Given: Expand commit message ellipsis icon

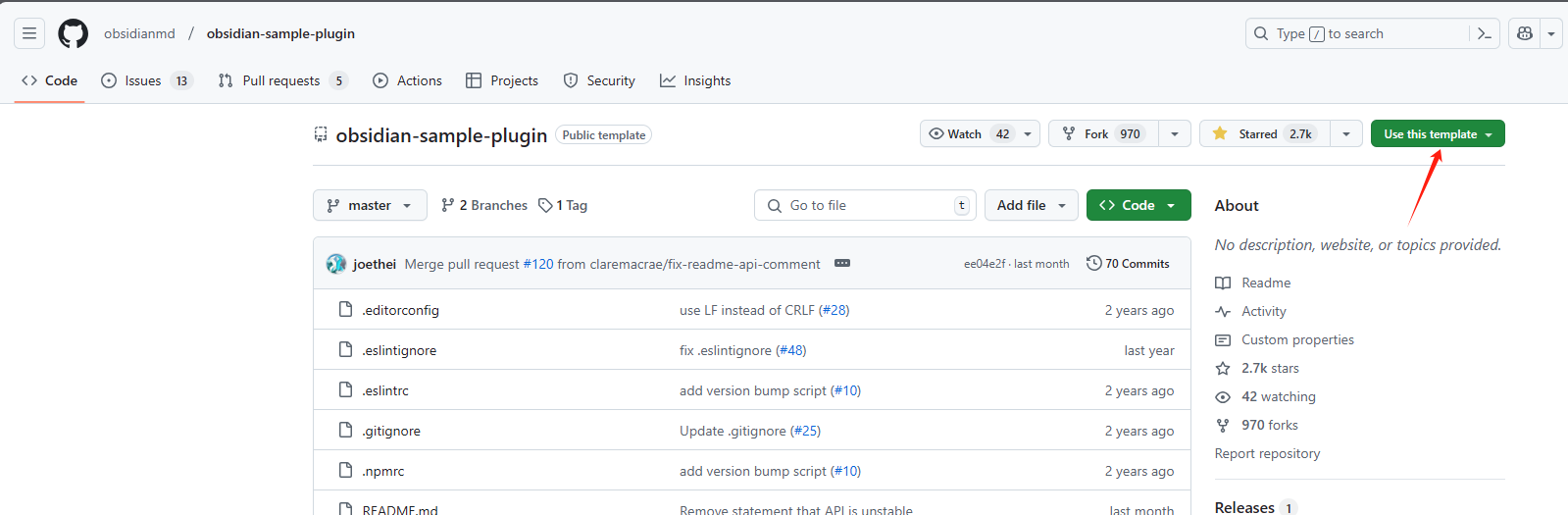Looking at the screenshot, I should pos(842,263).
